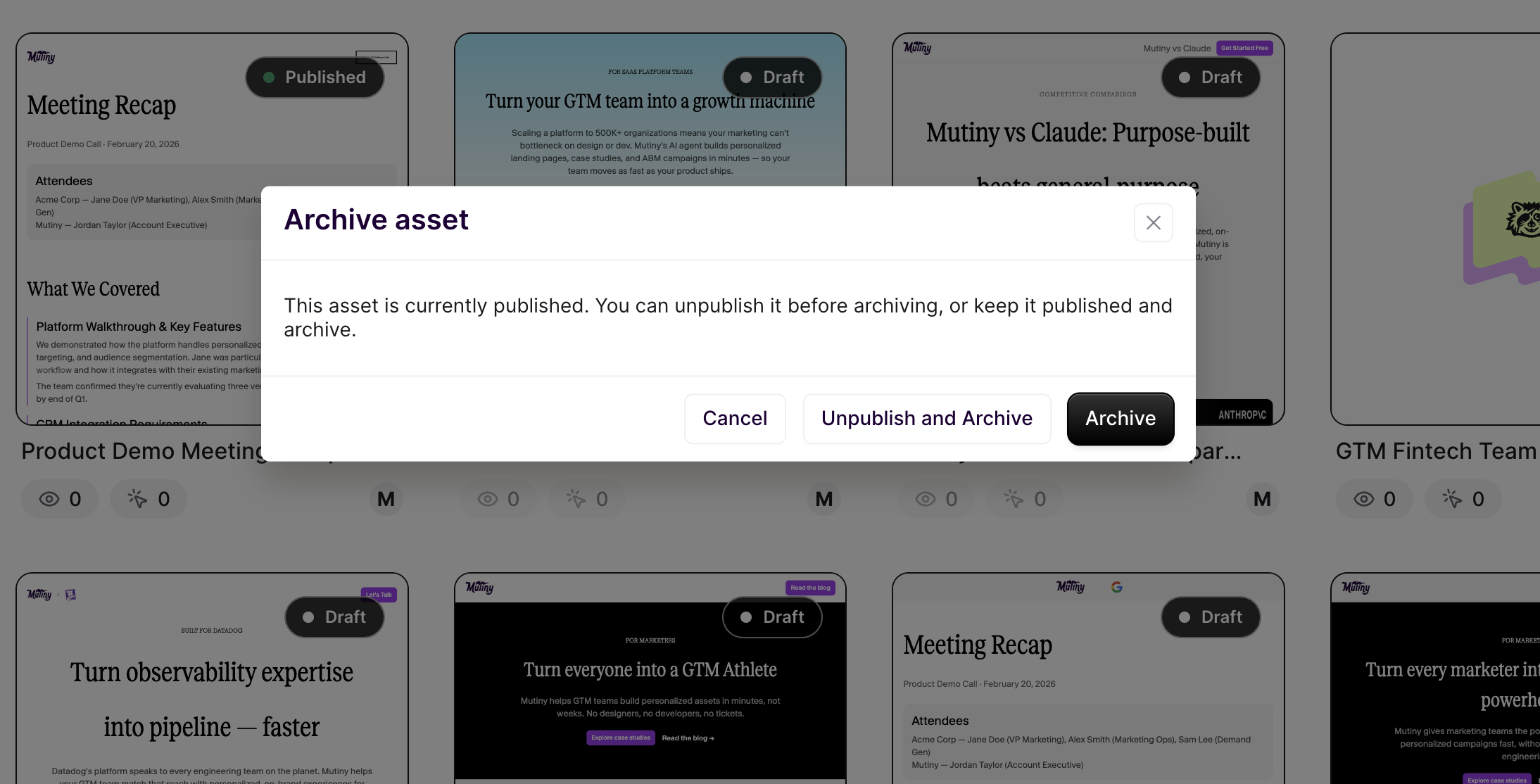Close the Archive asset dialog

1153,222
